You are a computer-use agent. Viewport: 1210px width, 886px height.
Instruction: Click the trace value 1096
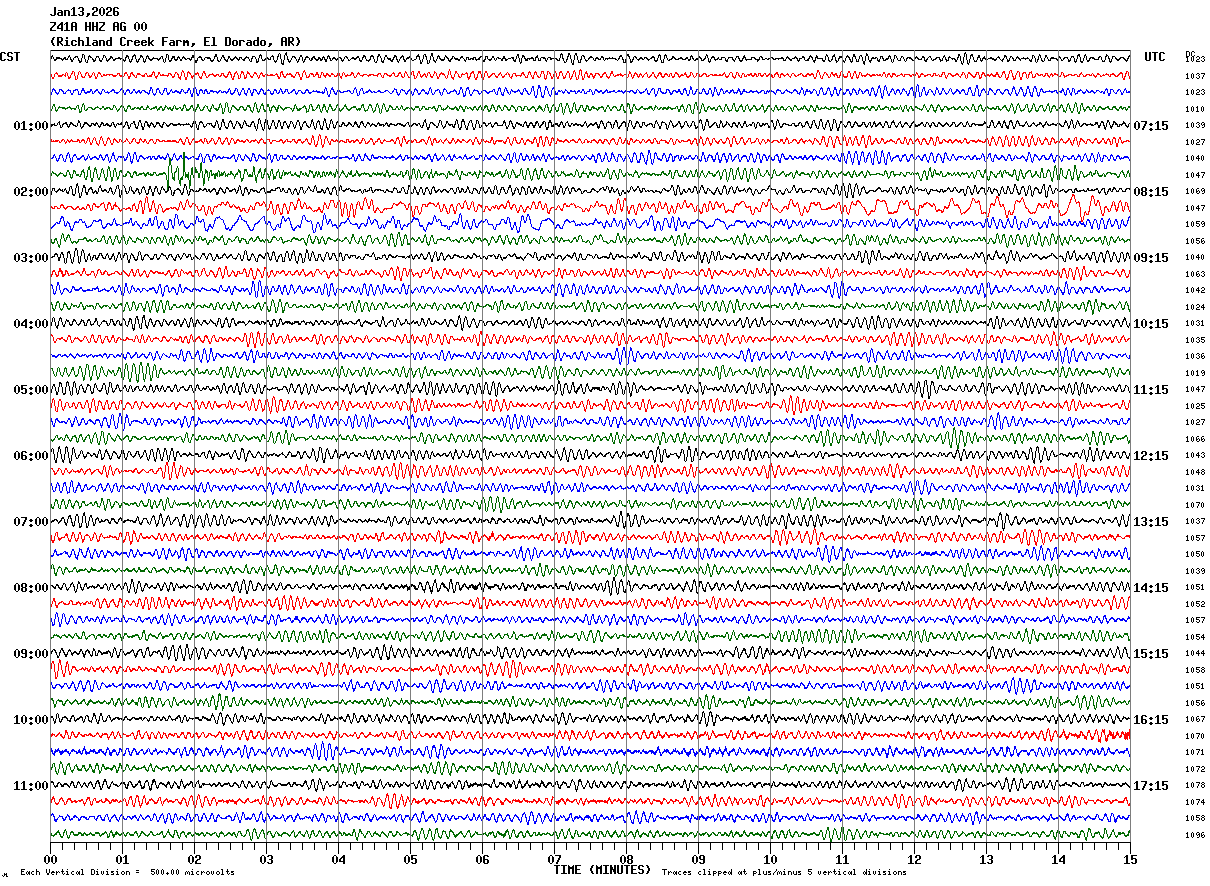tap(1195, 835)
